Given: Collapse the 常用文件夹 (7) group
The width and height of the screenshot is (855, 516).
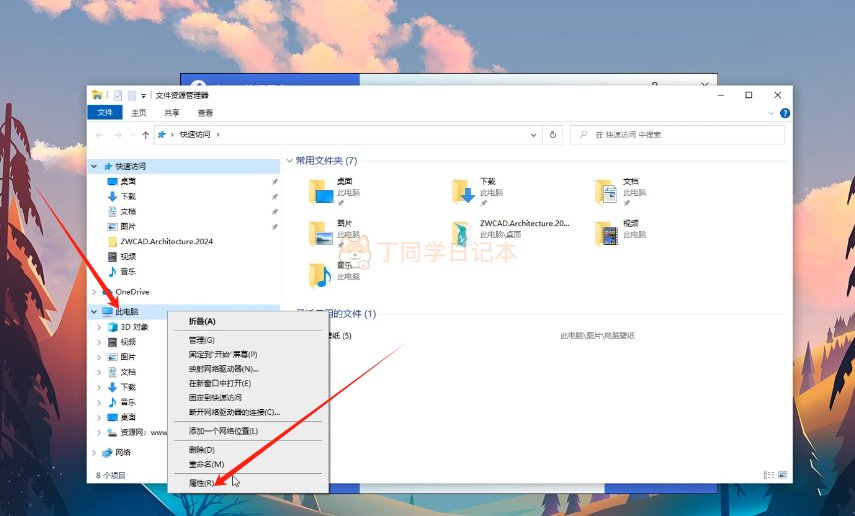Looking at the screenshot, I should pyautogui.click(x=290, y=160).
